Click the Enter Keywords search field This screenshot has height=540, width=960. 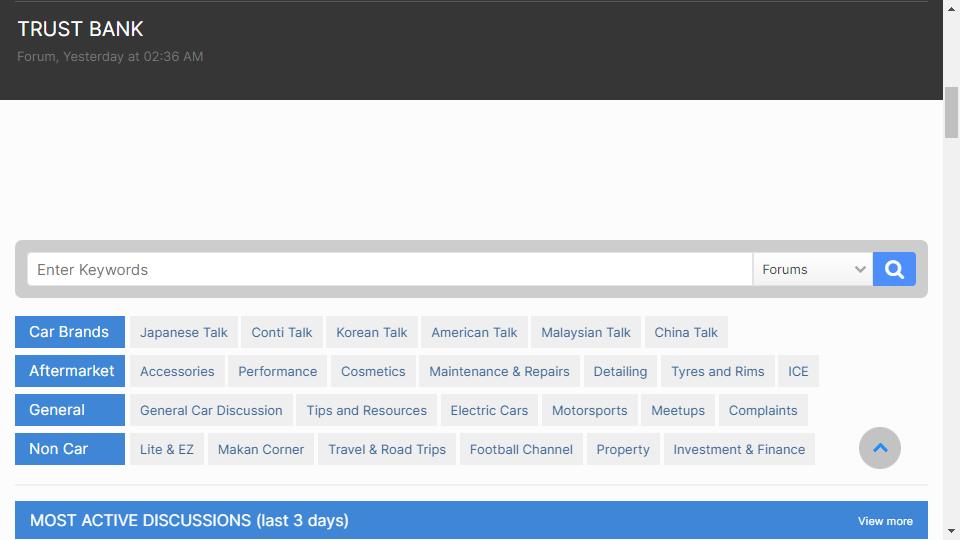click(390, 269)
